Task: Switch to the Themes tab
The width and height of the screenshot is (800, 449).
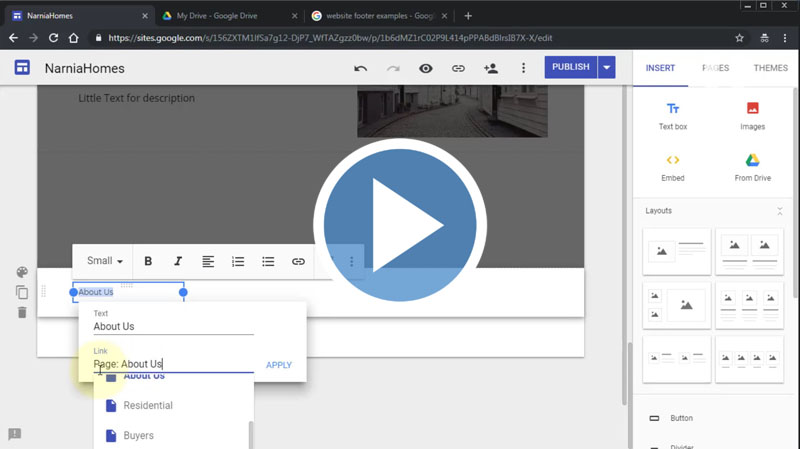Action: click(770, 68)
